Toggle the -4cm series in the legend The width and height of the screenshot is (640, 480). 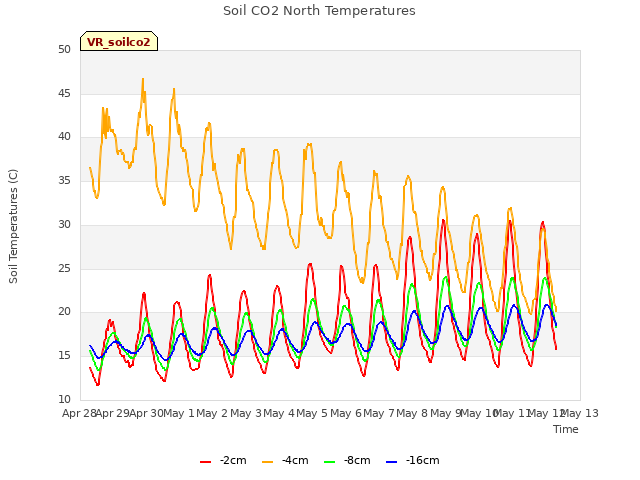(x=285, y=460)
